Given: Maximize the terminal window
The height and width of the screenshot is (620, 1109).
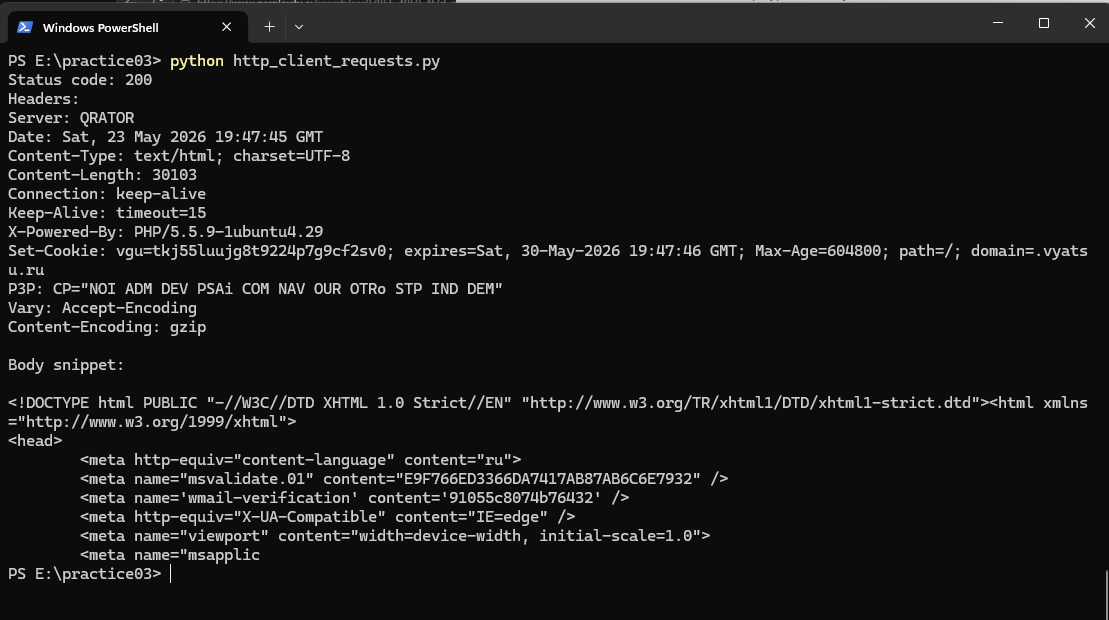Looking at the screenshot, I should (x=1044, y=23).
